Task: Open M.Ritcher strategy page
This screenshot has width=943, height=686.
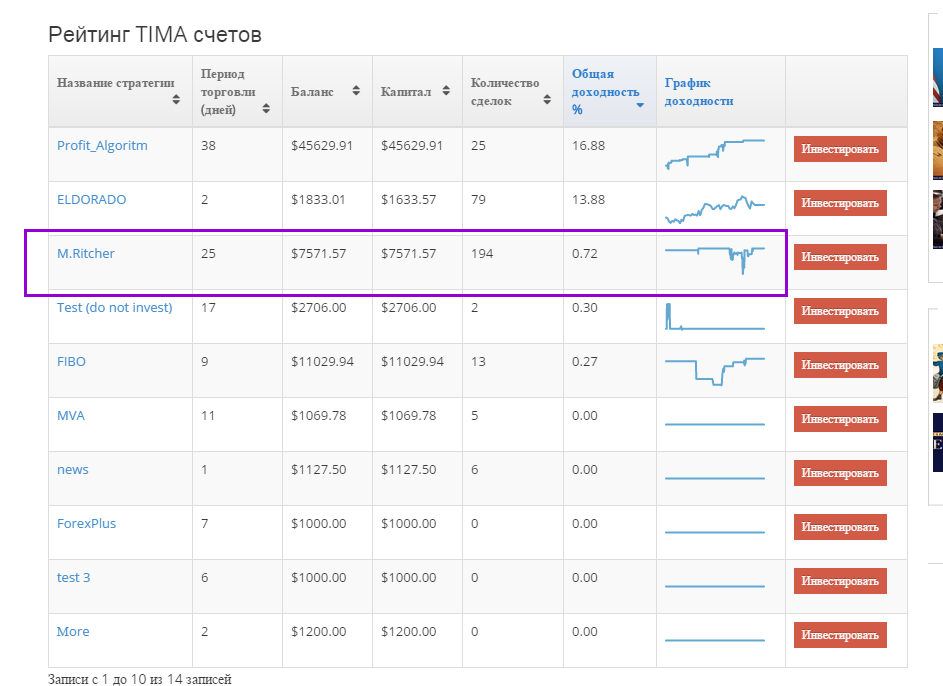Action: coord(85,254)
